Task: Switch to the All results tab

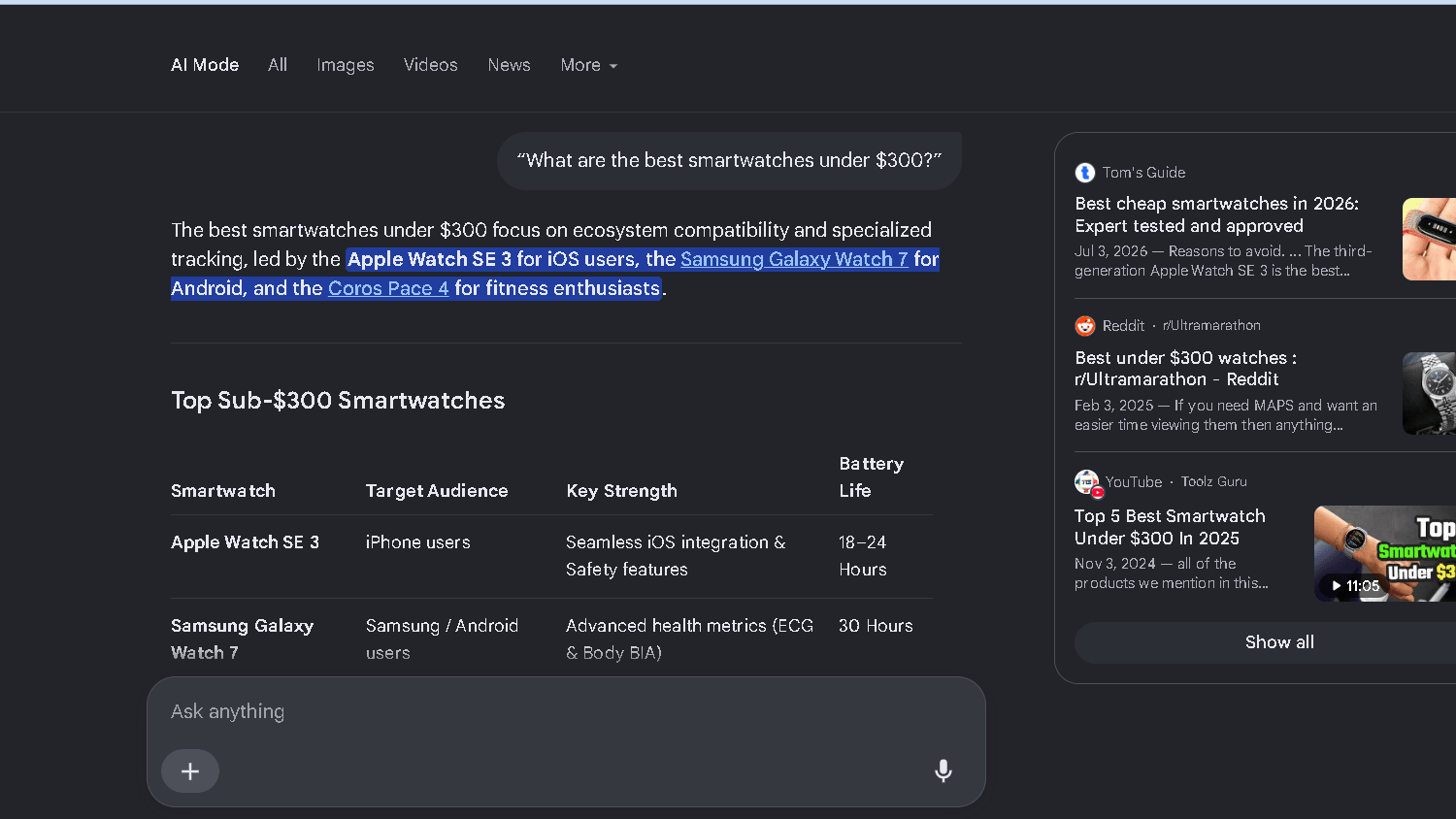Action: click(x=278, y=65)
